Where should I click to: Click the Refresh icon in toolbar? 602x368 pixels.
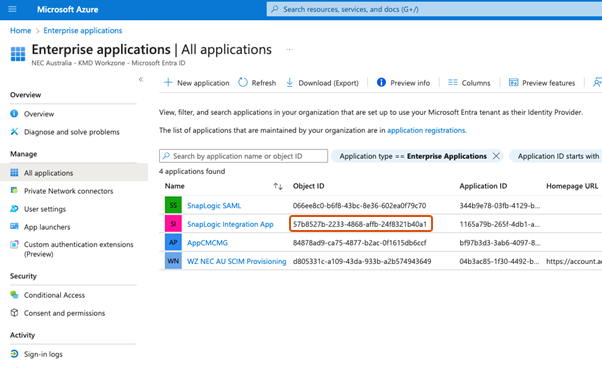243,83
